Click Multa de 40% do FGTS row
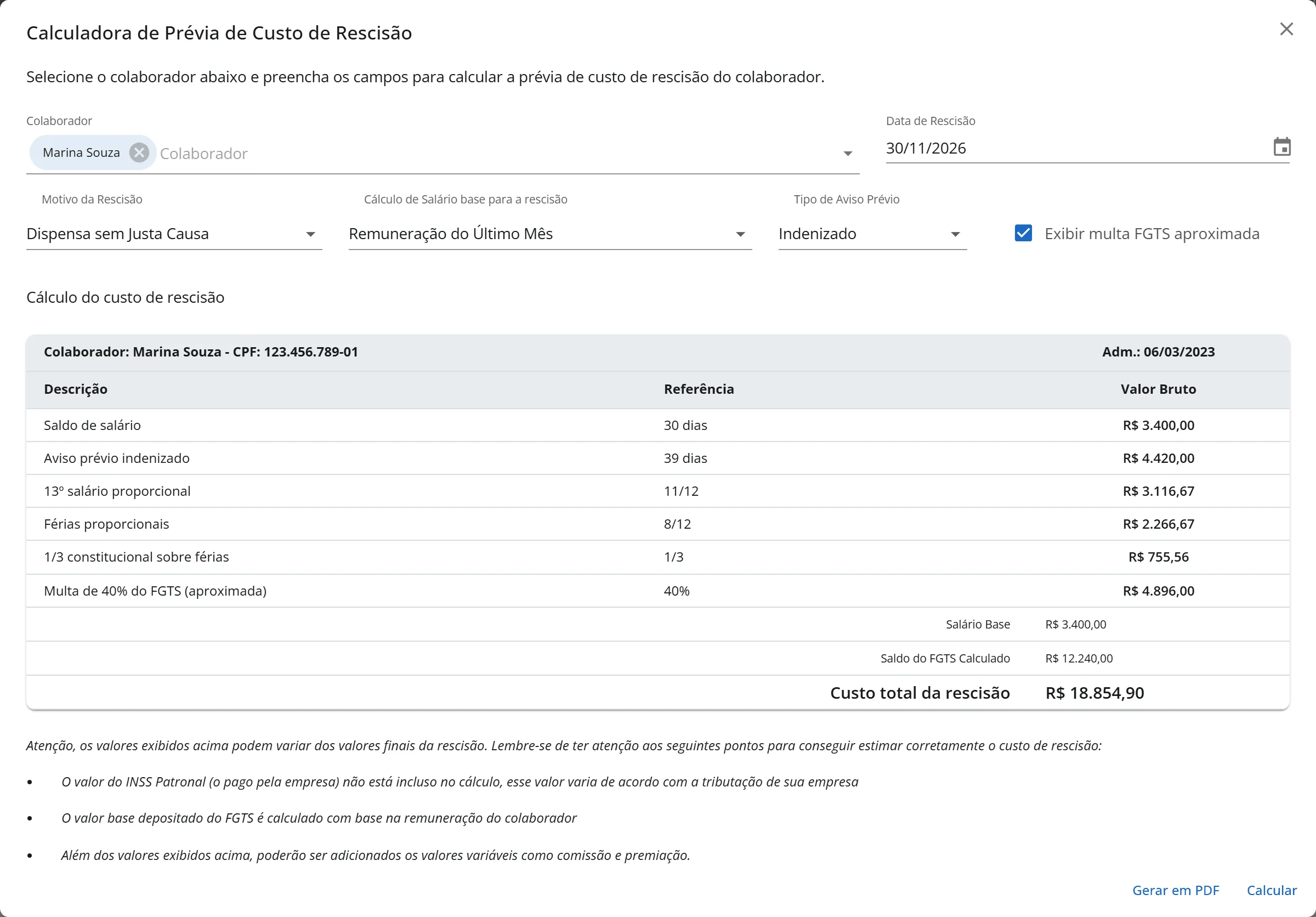Viewport: 1316px width, 917px height. tap(657, 591)
